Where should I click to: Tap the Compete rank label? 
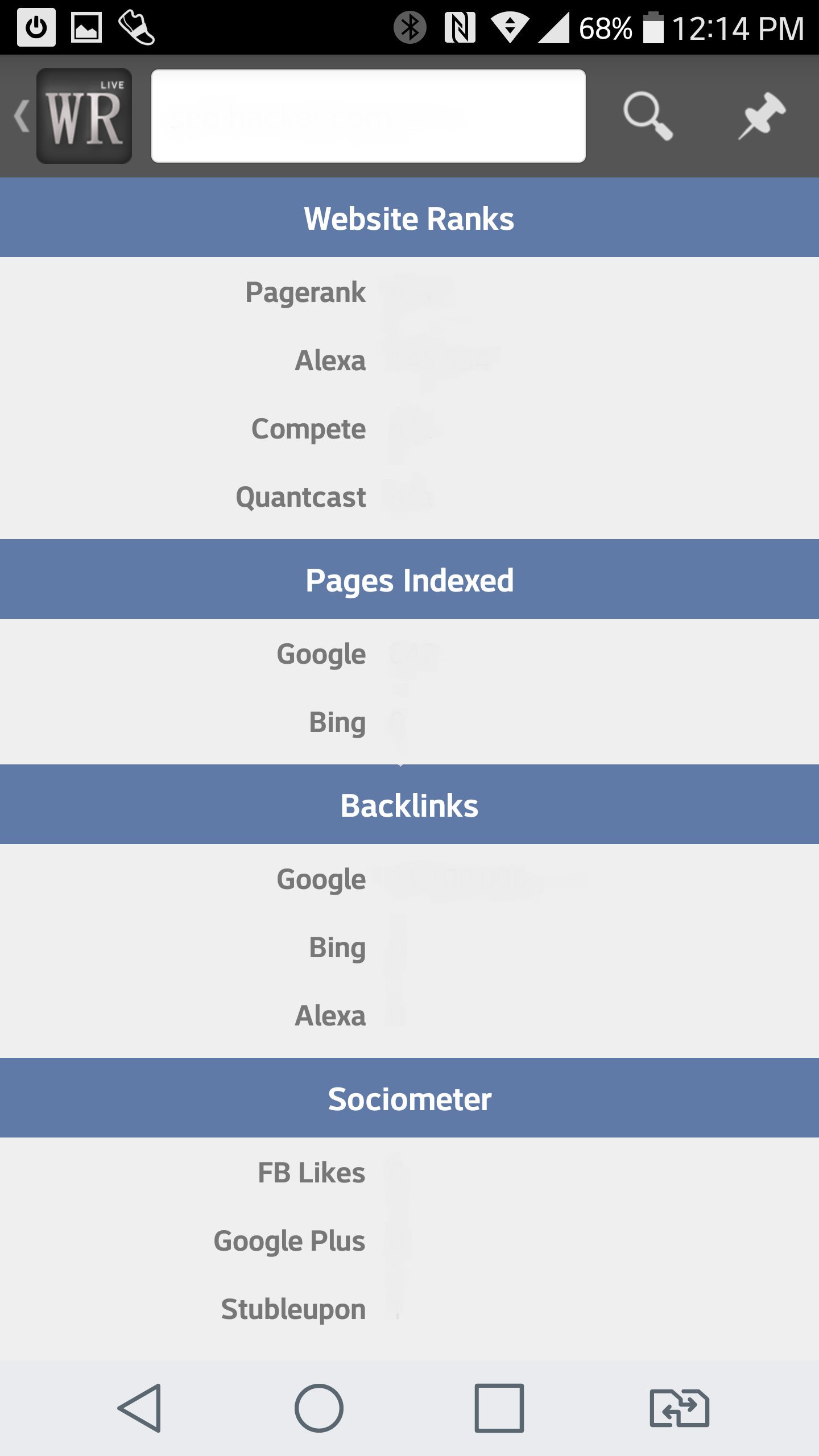[x=308, y=429]
